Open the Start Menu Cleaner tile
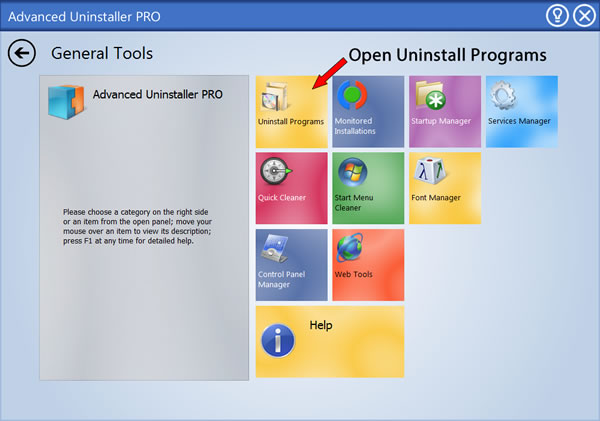The image size is (600, 421). [x=368, y=188]
